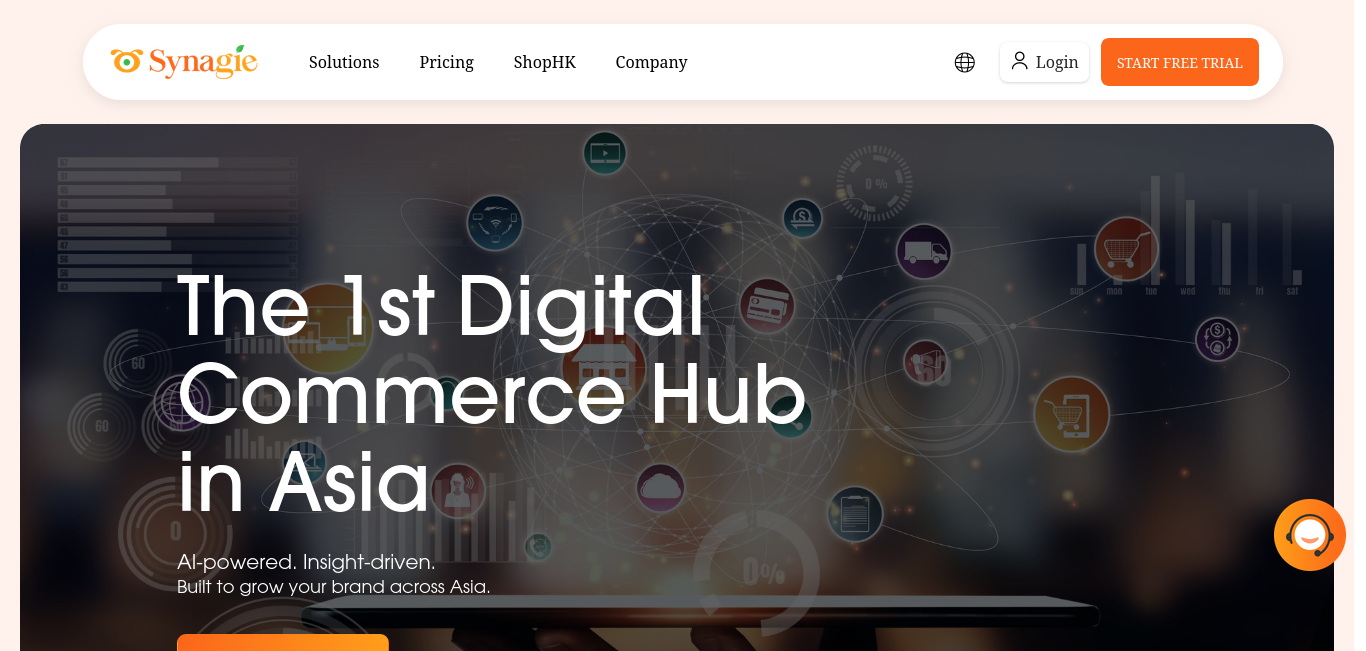Click the cloud icon in hero image

[661, 488]
